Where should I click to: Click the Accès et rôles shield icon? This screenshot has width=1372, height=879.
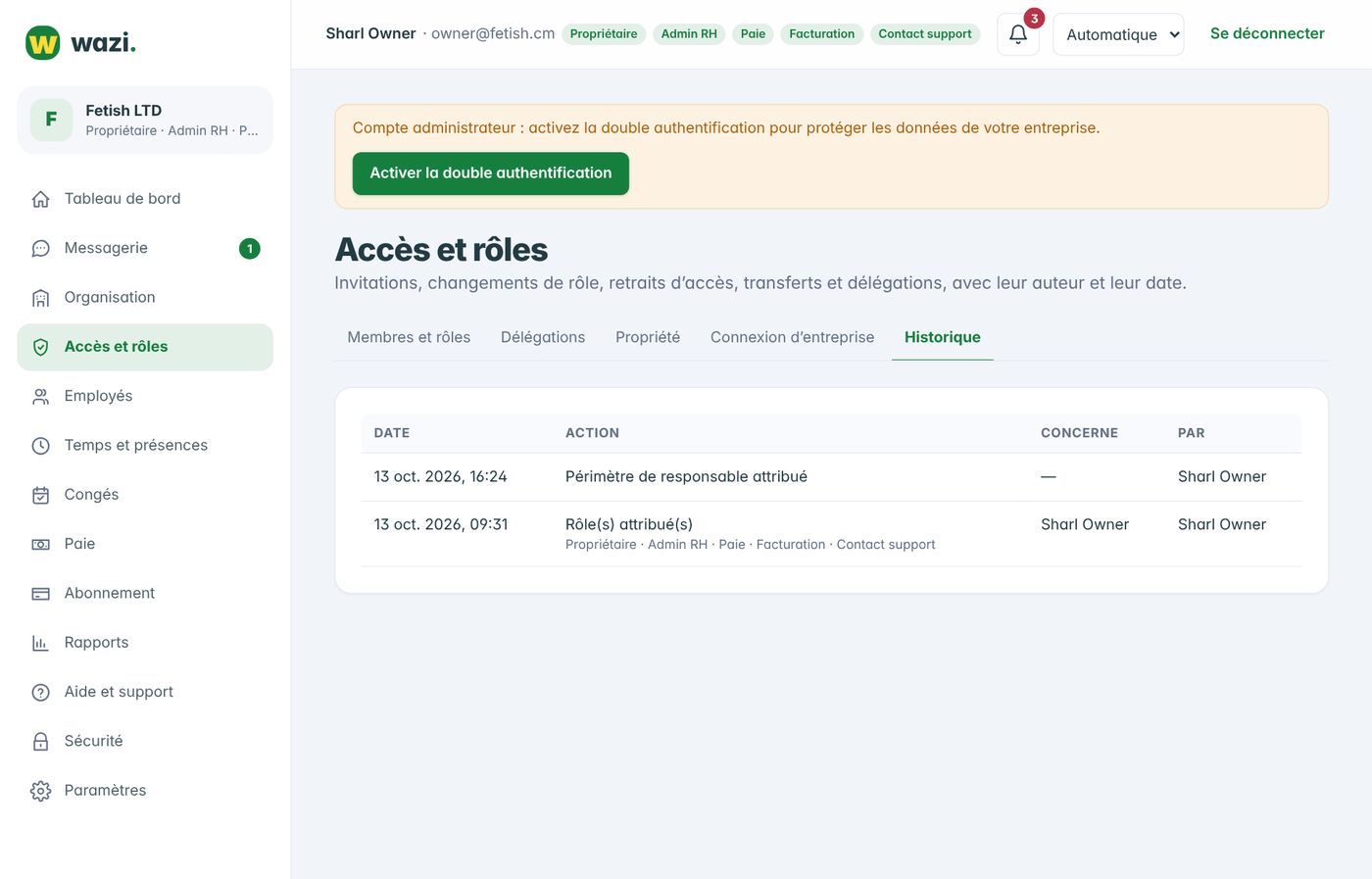click(x=40, y=347)
